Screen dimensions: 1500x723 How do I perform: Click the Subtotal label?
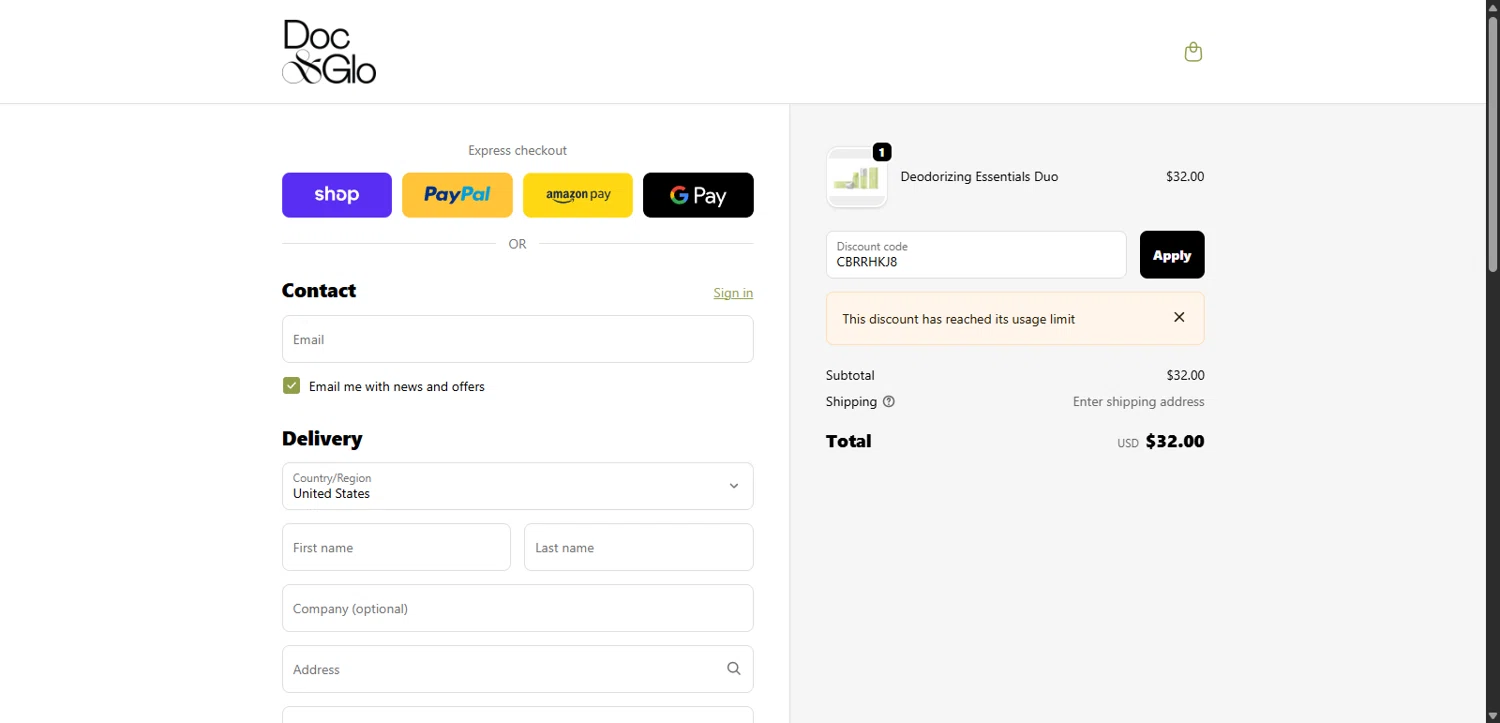[x=850, y=376]
